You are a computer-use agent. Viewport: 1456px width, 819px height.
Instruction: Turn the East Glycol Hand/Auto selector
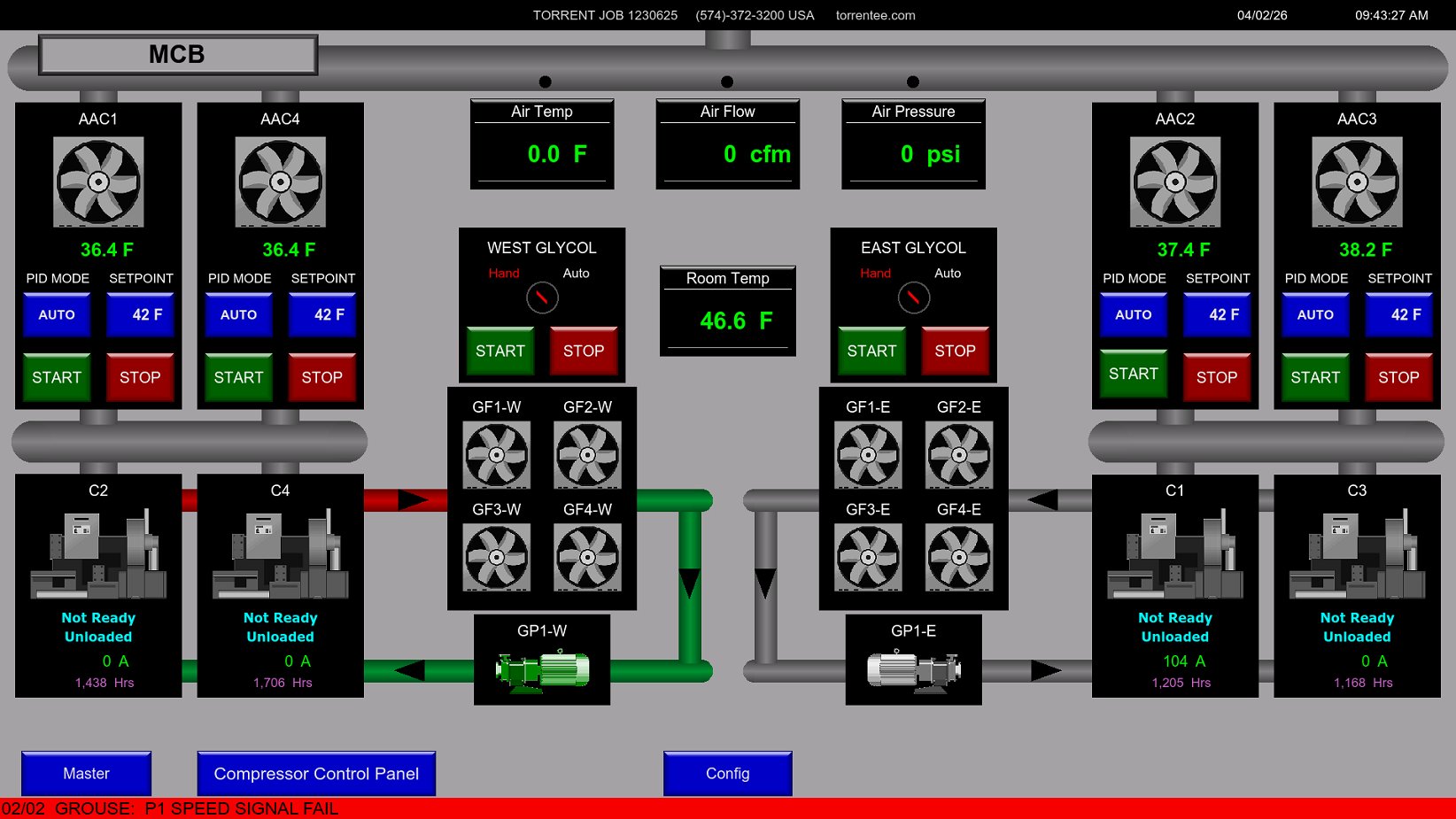[x=914, y=297]
